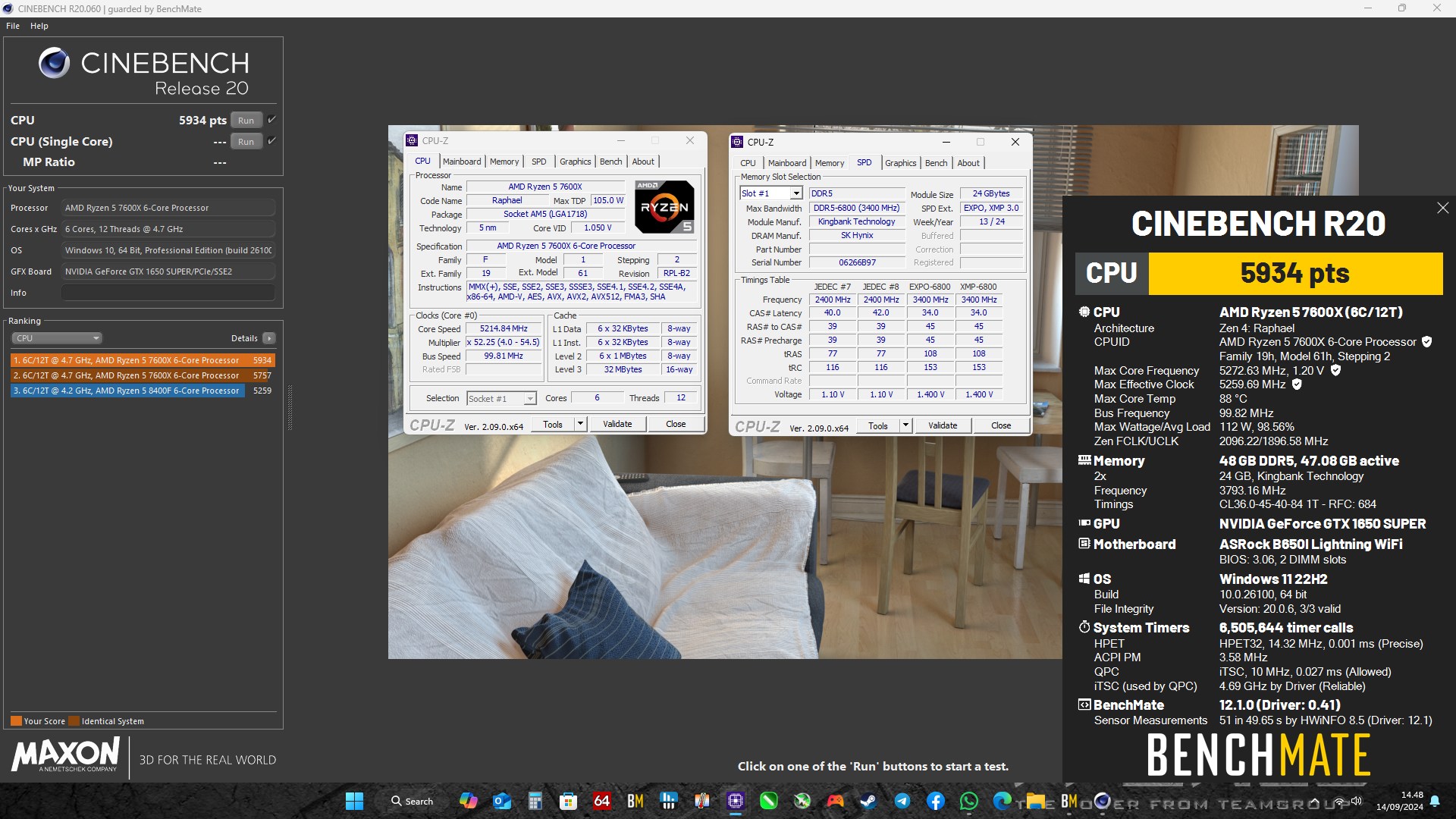This screenshot has width=1456, height=819.
Task: Click the GFX Board field value
Action: pyautogui.click(x=168, y=271)
